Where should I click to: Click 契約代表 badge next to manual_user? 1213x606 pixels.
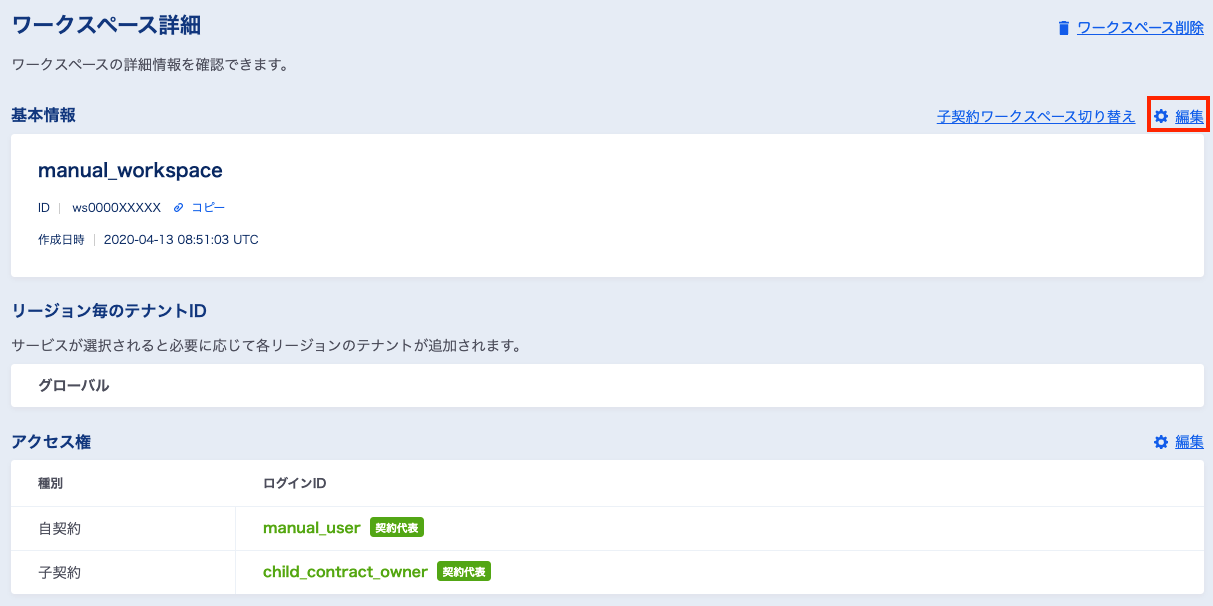click(x=397, y=528)
